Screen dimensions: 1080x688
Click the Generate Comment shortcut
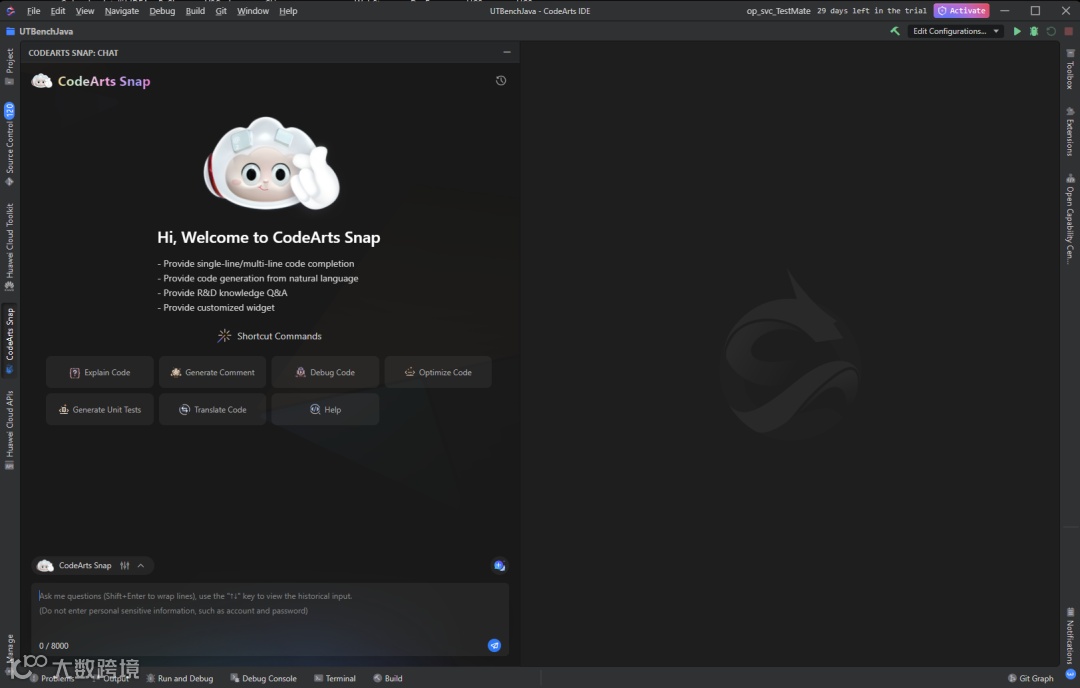coord(212,372)
